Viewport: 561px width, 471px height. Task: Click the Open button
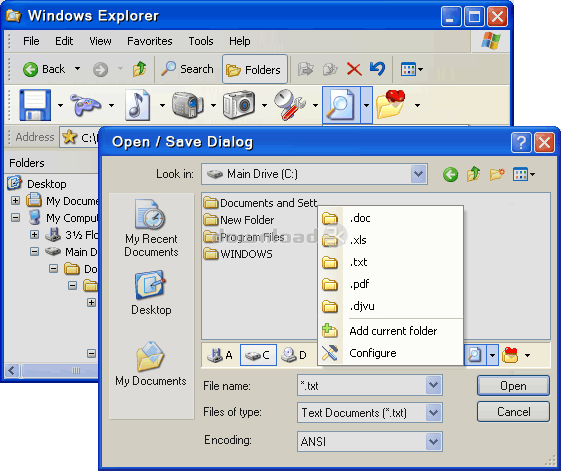pyautogui.click(x=513, y=385)
